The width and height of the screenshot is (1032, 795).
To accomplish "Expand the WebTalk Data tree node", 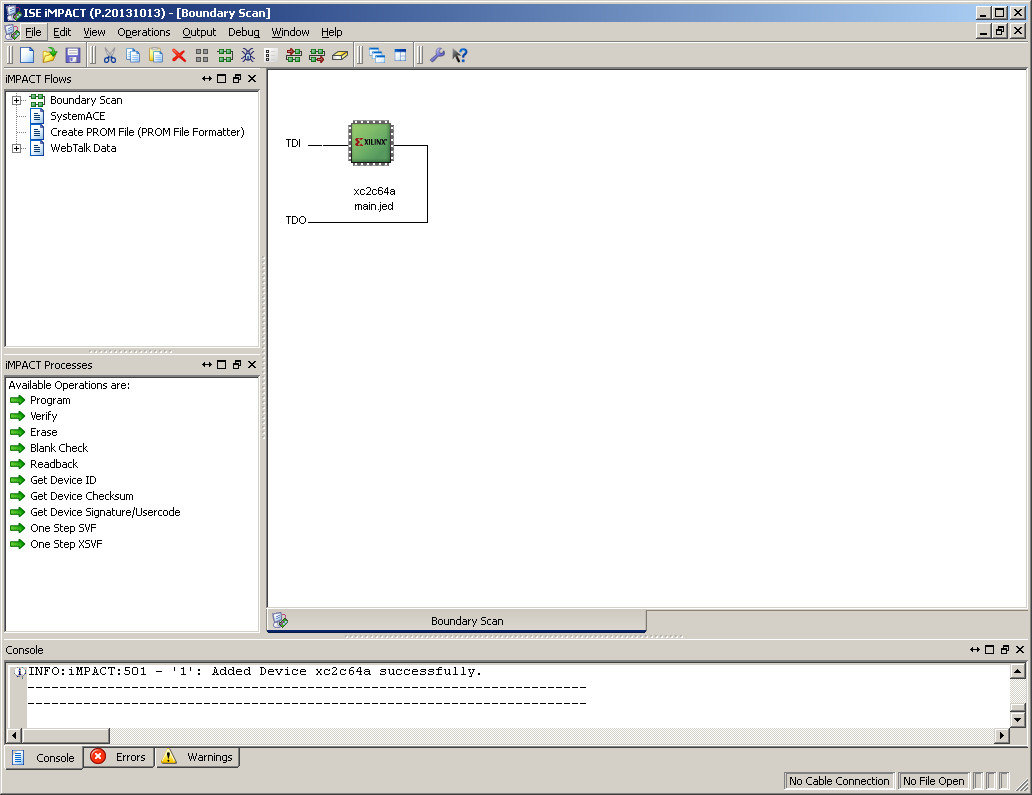I will (16, 149).
